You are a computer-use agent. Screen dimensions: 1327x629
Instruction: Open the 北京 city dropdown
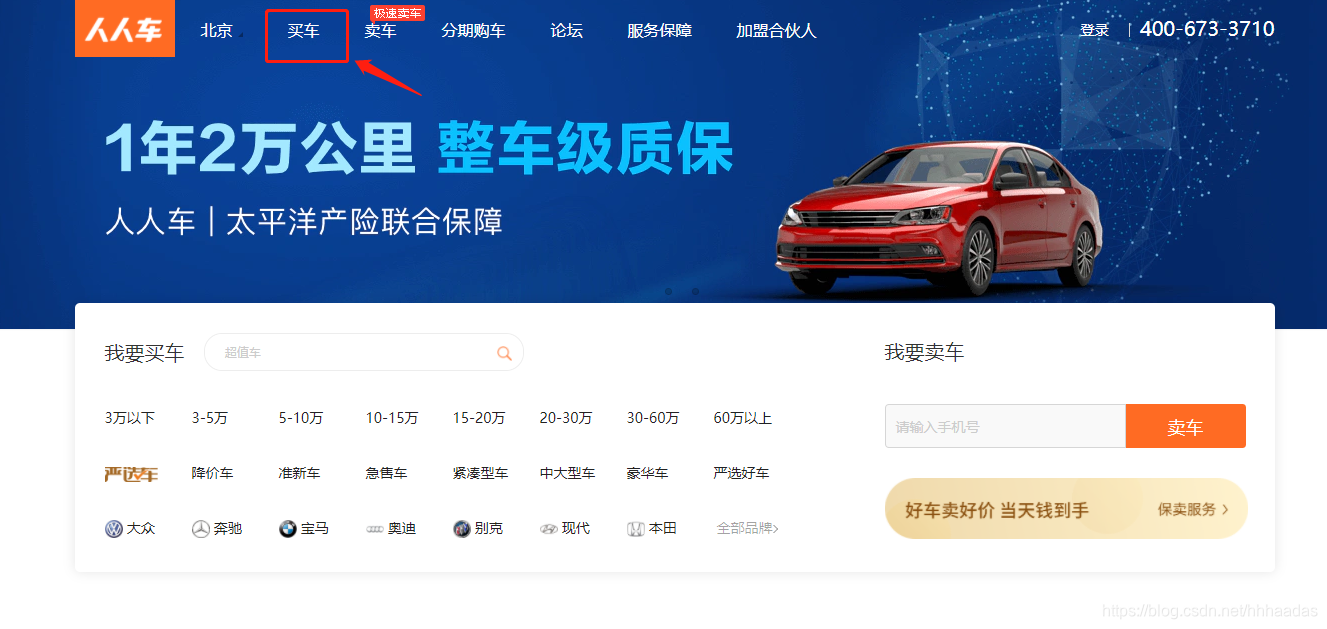(x=219, y=31)
